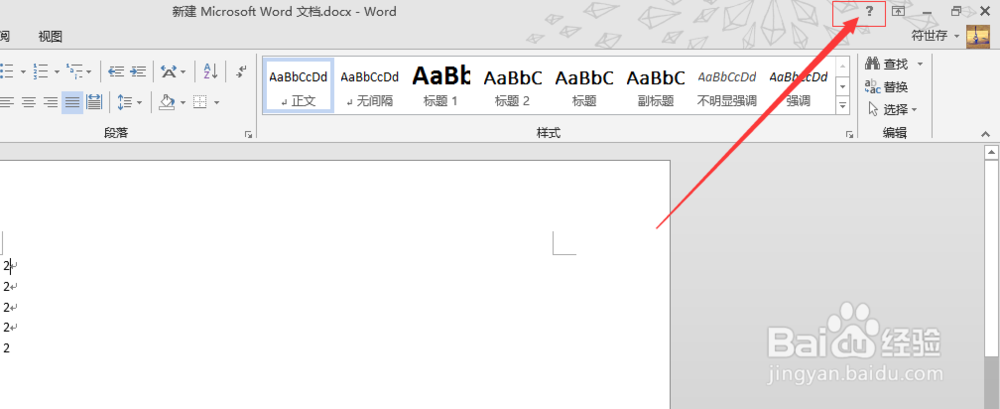1000x409 pixels.
Task: Toggle show/hide paragraph marks
Action: click(x=241, y=71)
